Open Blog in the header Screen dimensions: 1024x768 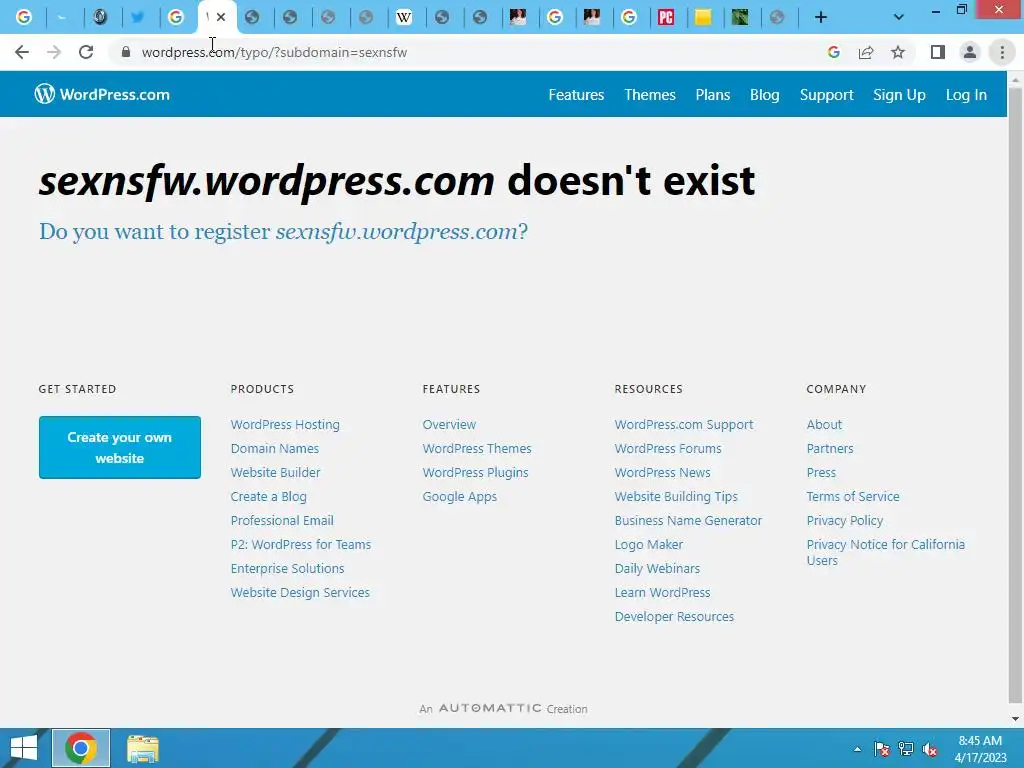(x=764, y=95)
